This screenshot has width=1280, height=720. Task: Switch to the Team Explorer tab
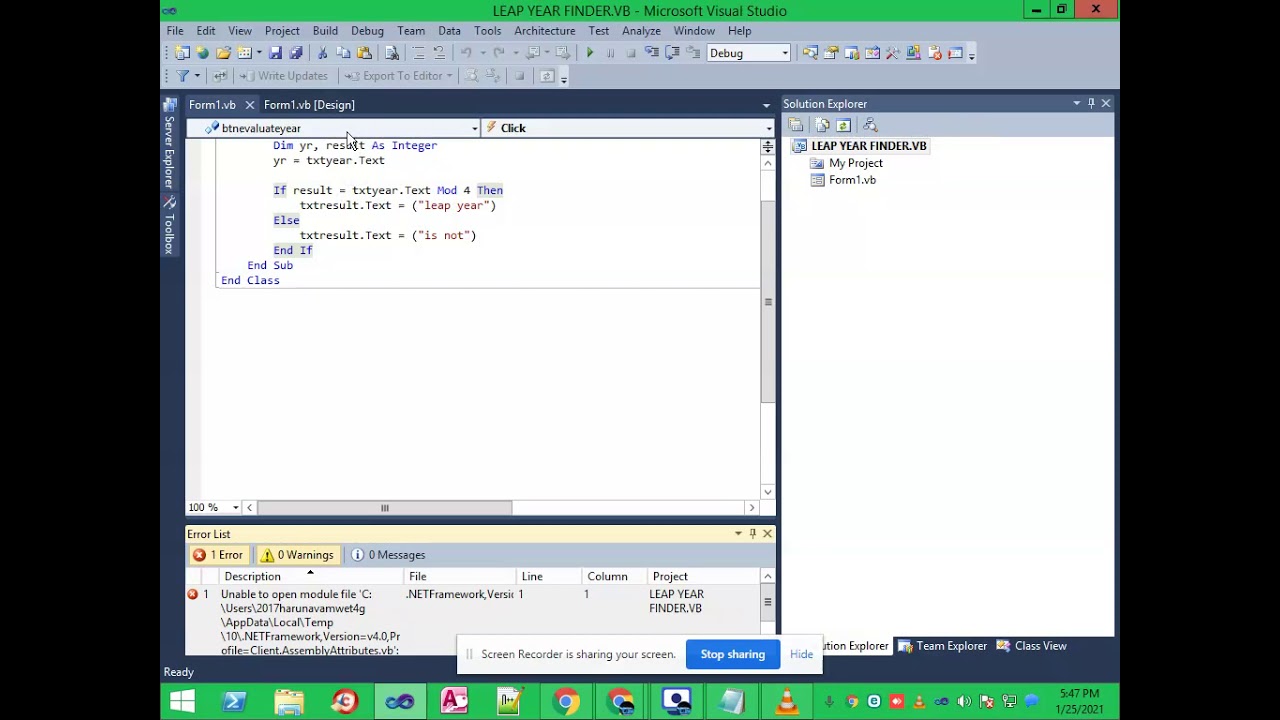tap(943, 646)
